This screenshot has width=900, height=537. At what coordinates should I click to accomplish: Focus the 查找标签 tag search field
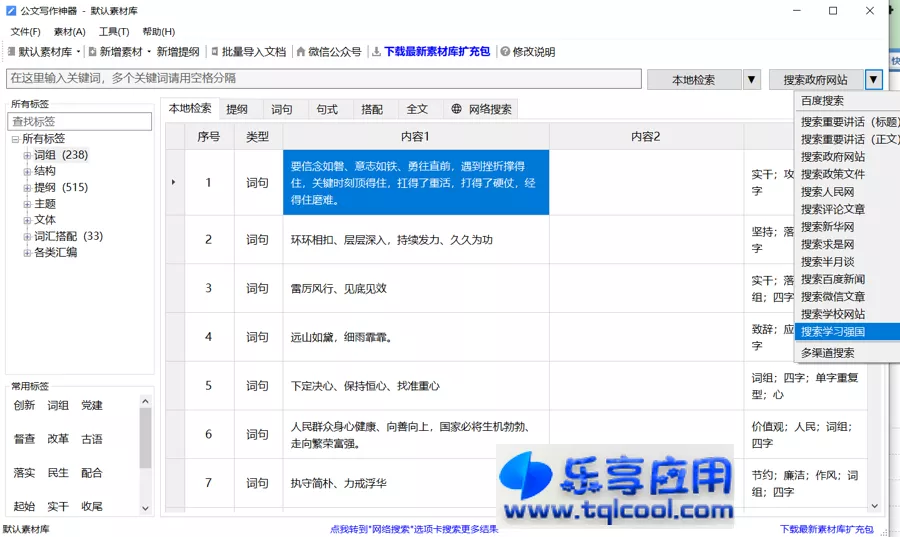(x=79, y=122)
